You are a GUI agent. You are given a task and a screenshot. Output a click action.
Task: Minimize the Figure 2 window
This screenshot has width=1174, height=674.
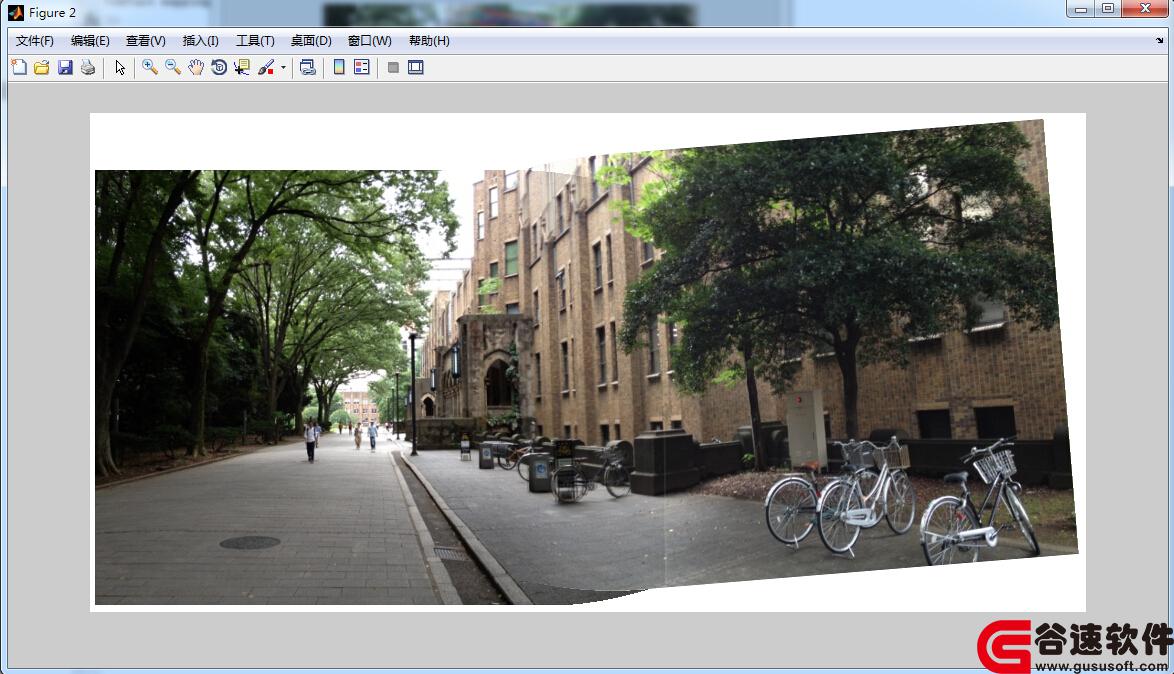tap(1080, 9)
